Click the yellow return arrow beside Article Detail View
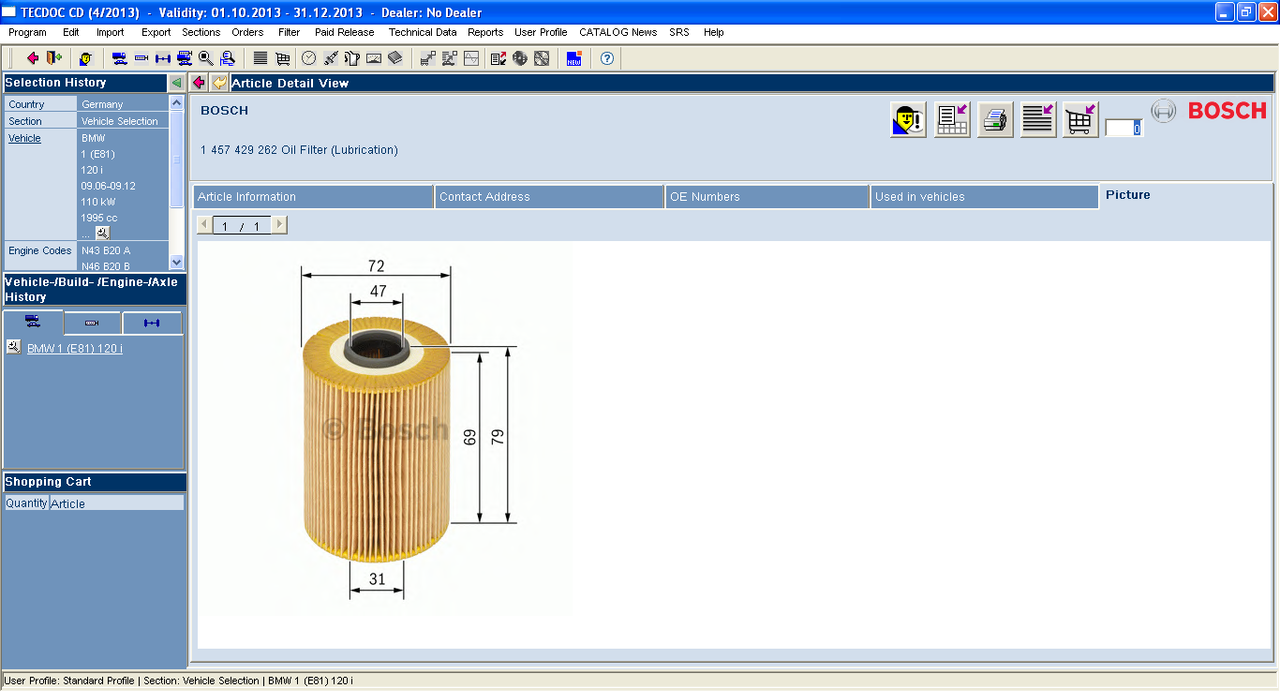 pyautogui.click(x=219, y=83)
